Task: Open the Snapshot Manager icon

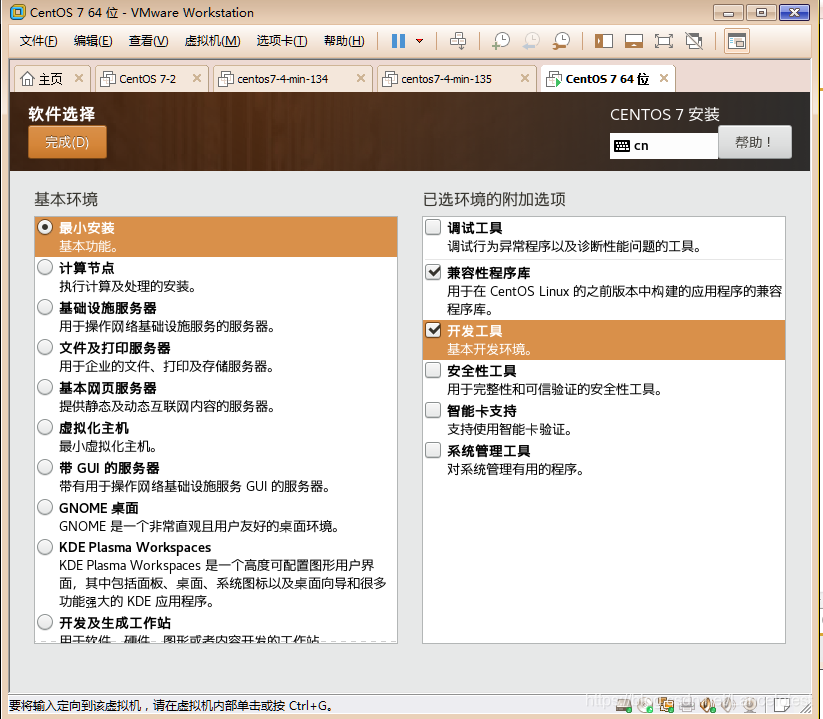Action: click(x=560, y=40)
